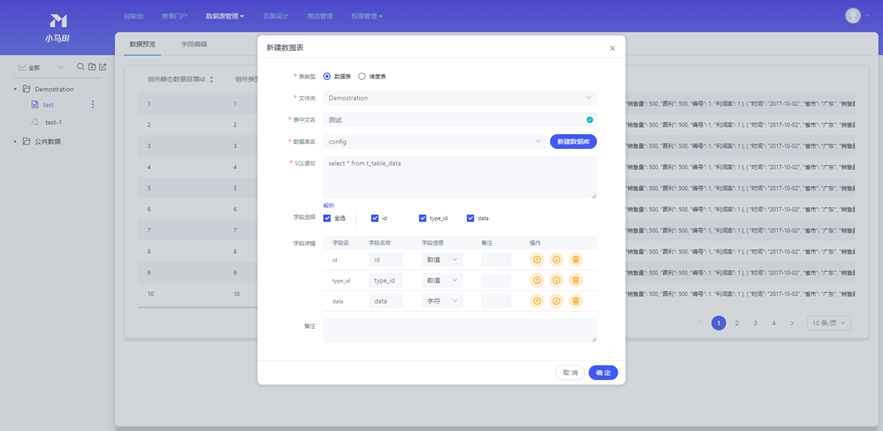Toggle the type_id field checkbox

coord(422,218)
